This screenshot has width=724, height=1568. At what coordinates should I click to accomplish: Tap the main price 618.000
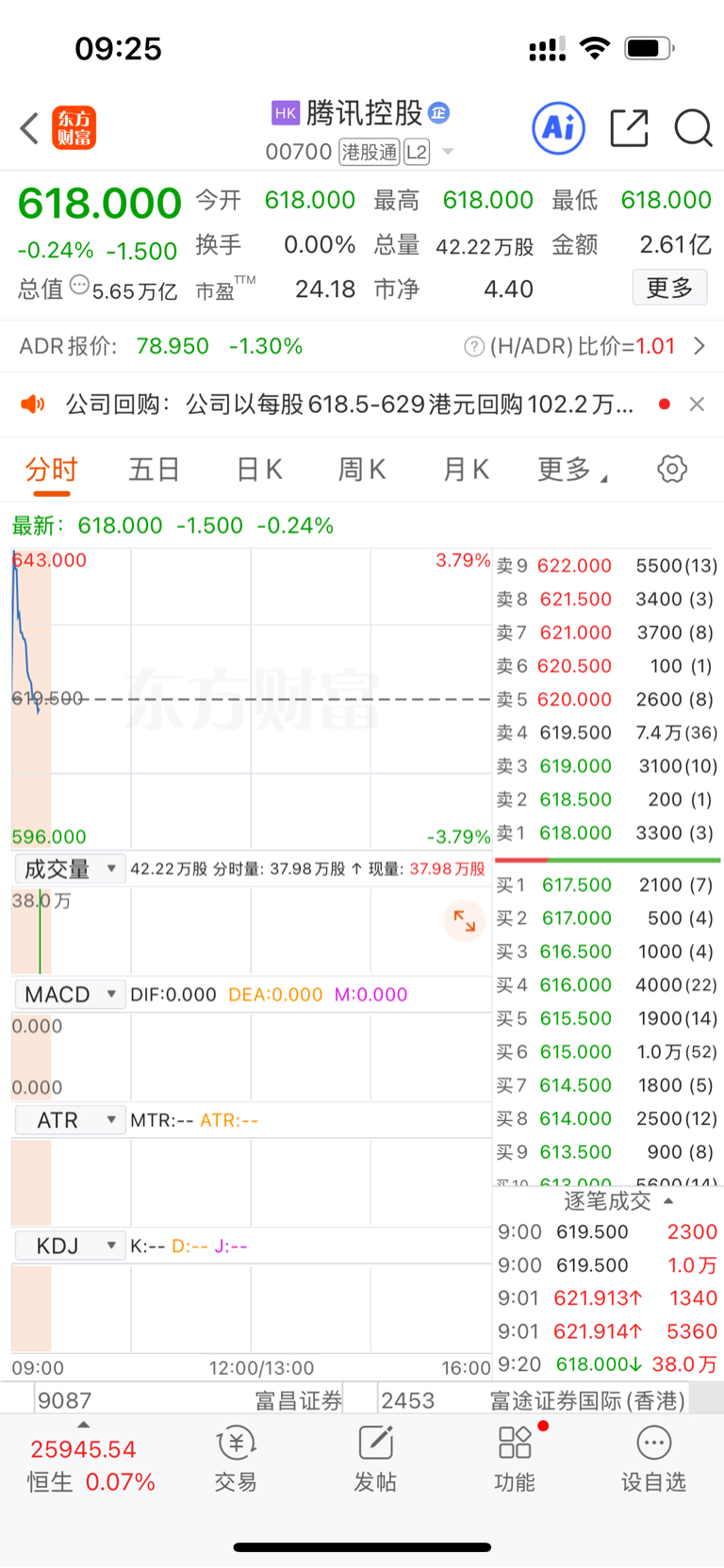(99, 203)
